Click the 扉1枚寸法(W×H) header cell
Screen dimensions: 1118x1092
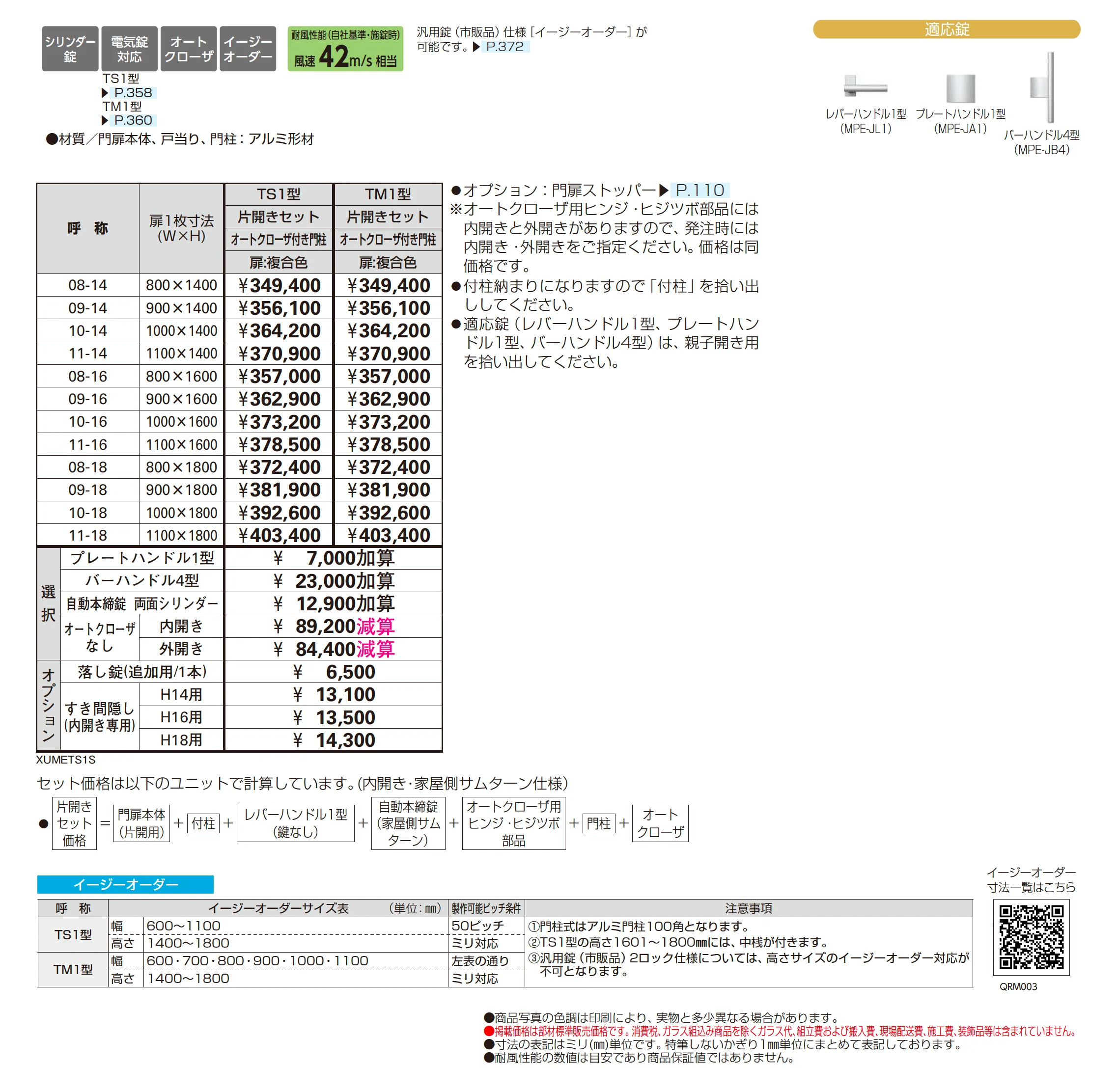pyautogui.click(x=181, y=229)
